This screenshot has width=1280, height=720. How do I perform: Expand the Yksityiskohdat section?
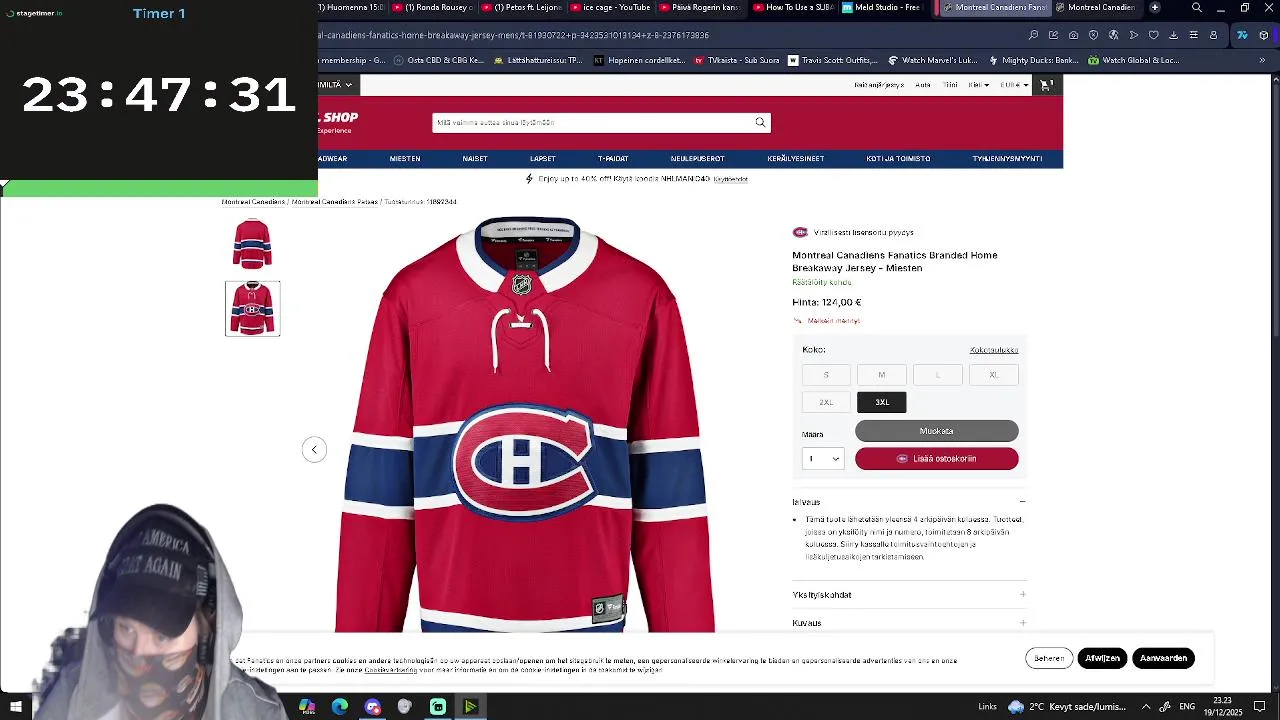[909, 595]
